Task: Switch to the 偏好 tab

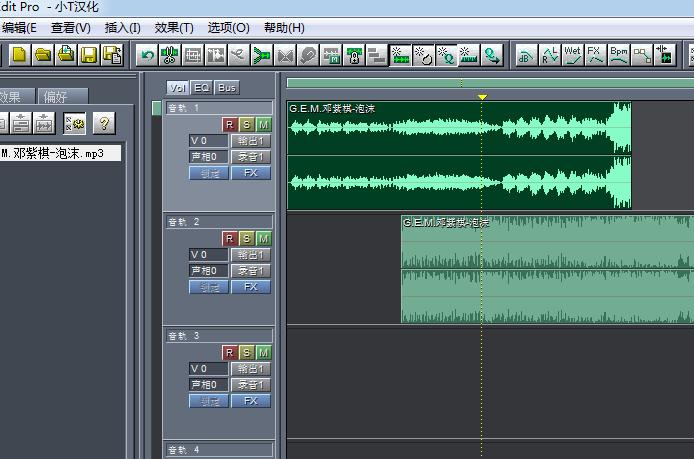Action: pos(63,96)
